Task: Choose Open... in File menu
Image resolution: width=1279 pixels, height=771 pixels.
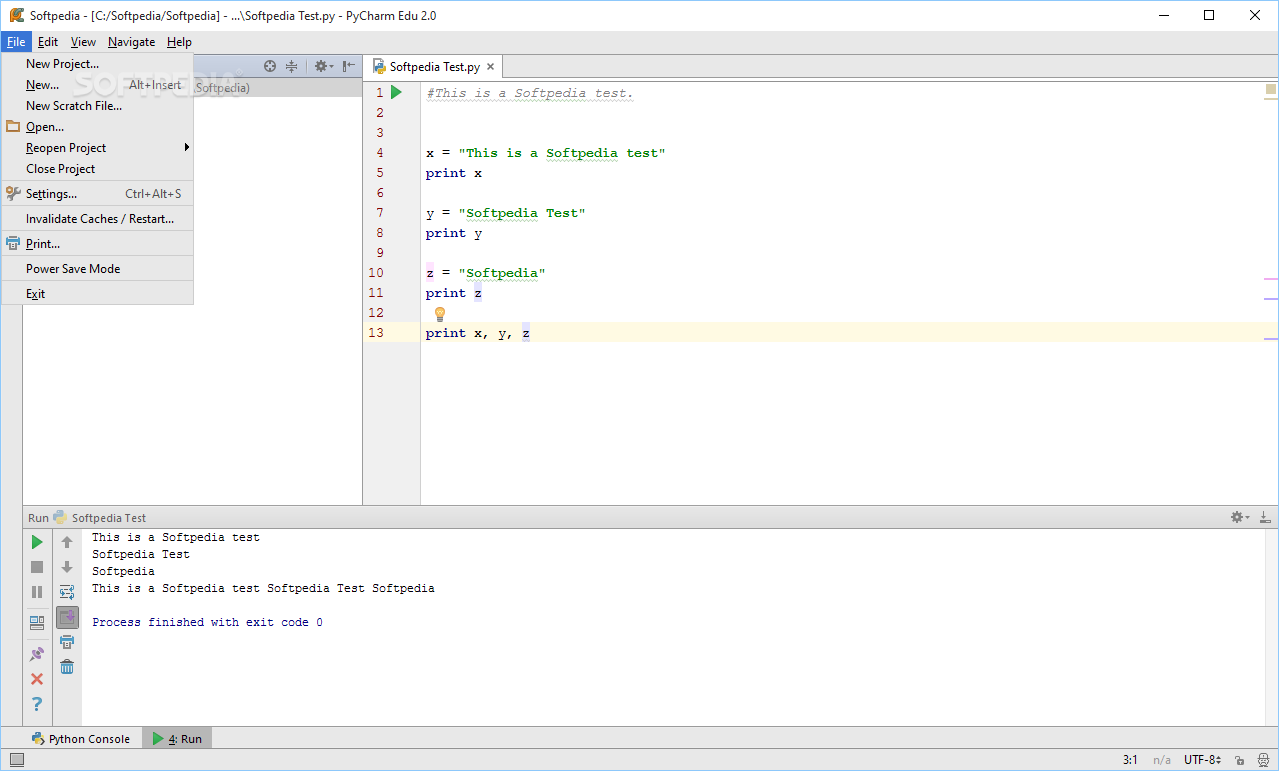Action: pyautogui.click(x=97, y=127)
